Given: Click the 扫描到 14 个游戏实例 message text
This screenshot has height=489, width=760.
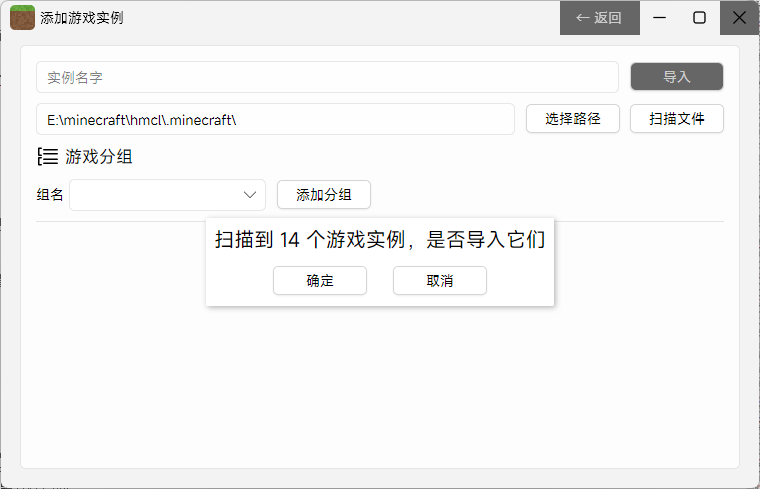Looking at the screenshot, I should tap(380, 240).
